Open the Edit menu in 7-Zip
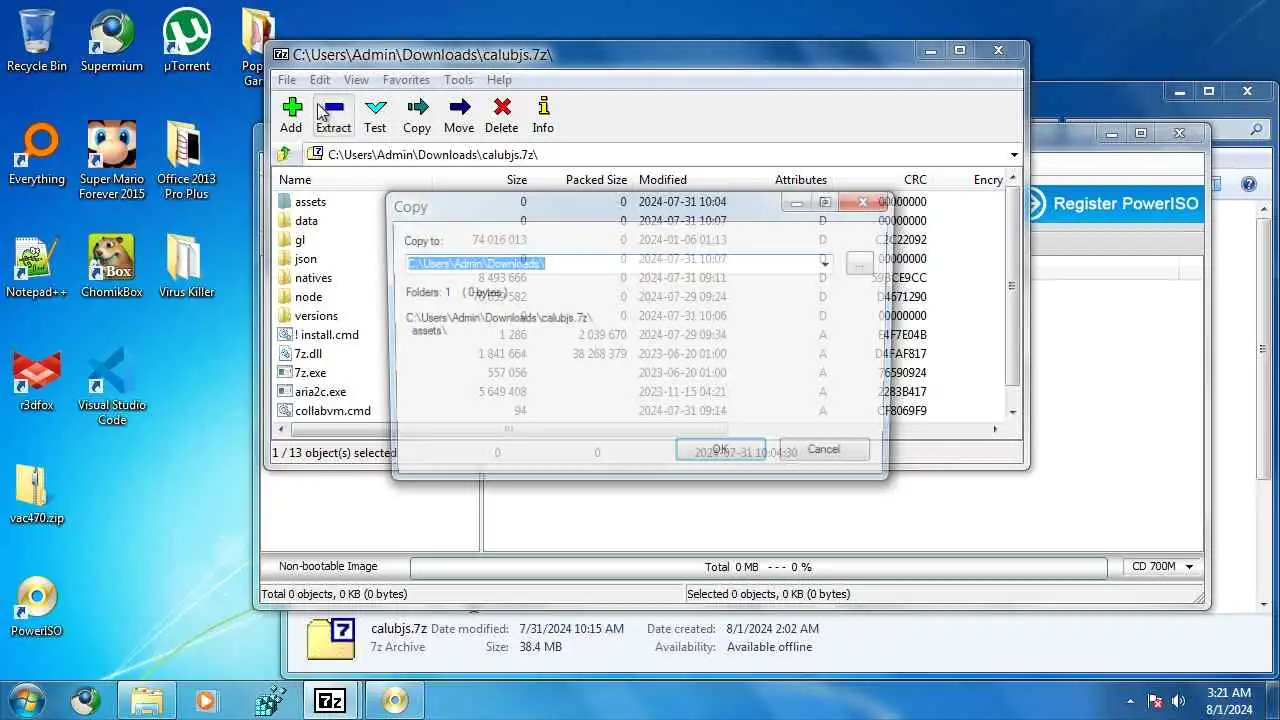This screenshot has height=720, width=1280. (320, 80)
